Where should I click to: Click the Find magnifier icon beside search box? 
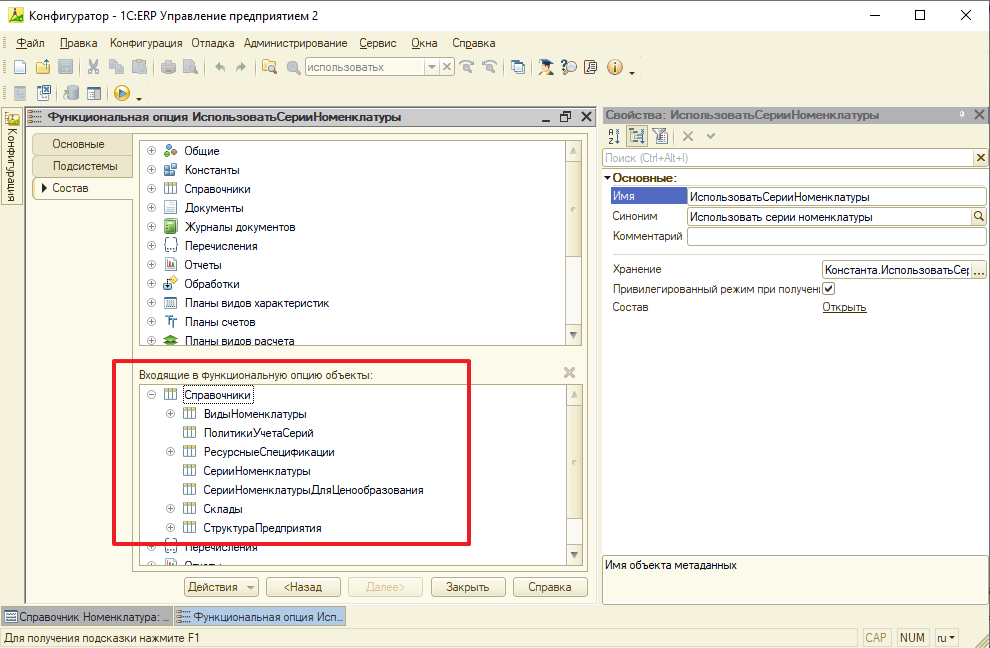click(x=294, y=67)
